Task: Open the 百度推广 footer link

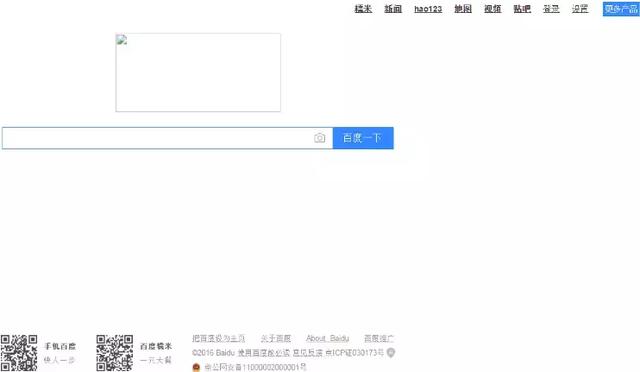Action: point(379,339)
